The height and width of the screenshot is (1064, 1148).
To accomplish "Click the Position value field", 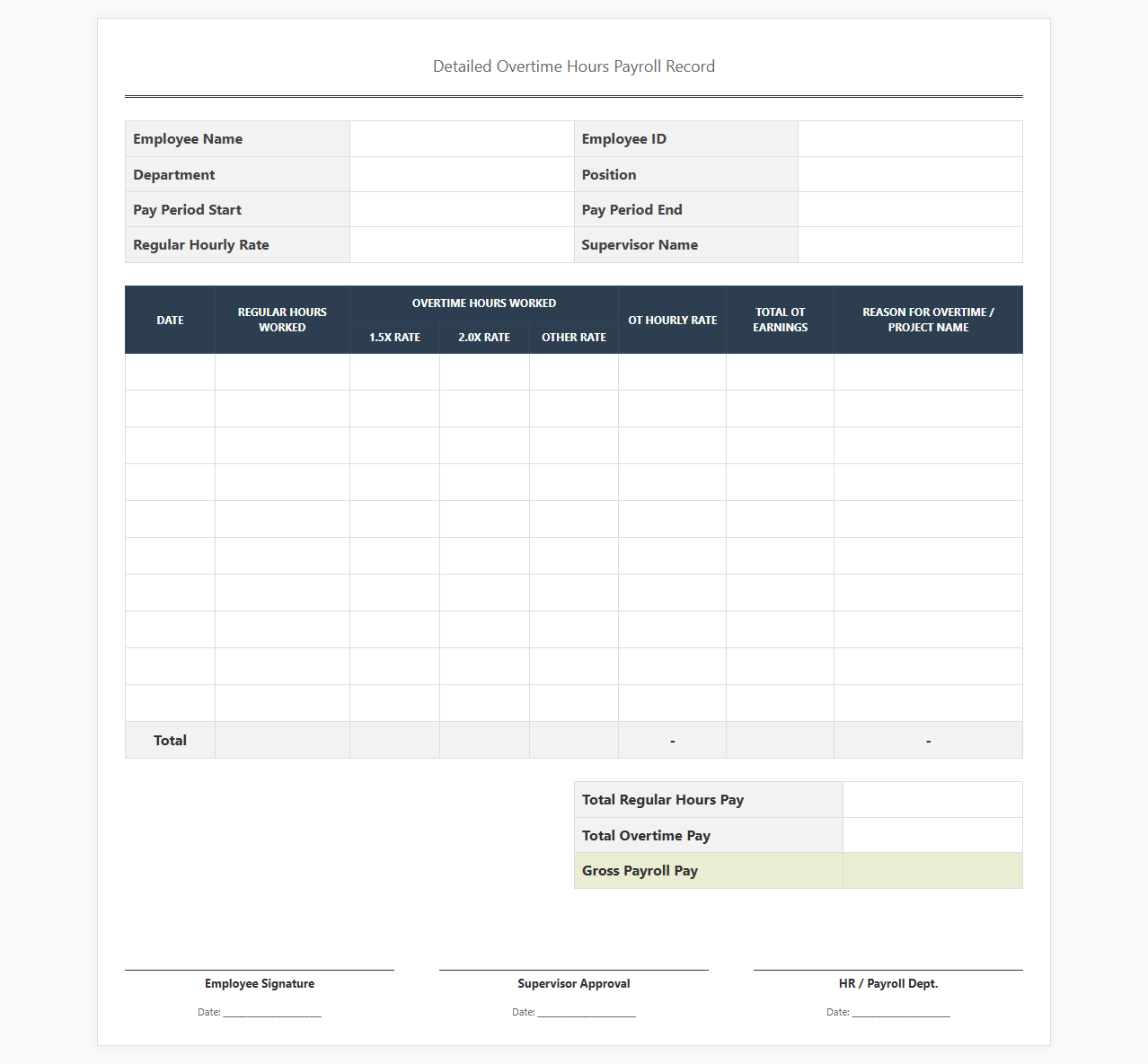I will 910,174.
